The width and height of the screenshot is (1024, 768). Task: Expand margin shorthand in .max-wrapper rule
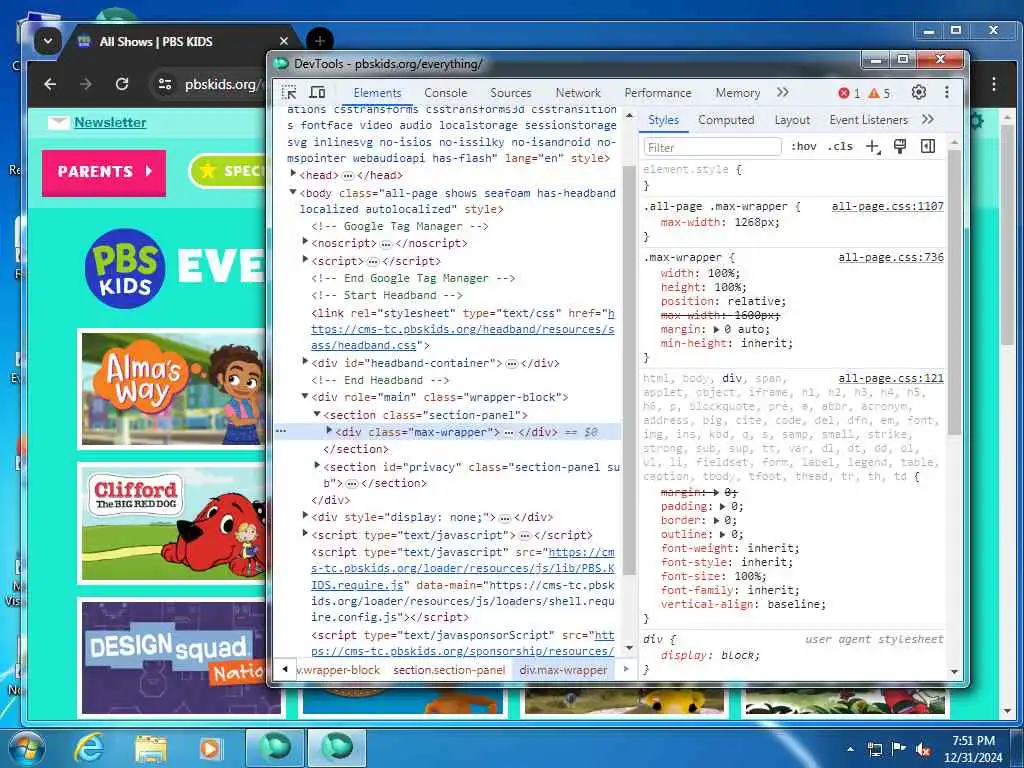(x=717, y=329)
